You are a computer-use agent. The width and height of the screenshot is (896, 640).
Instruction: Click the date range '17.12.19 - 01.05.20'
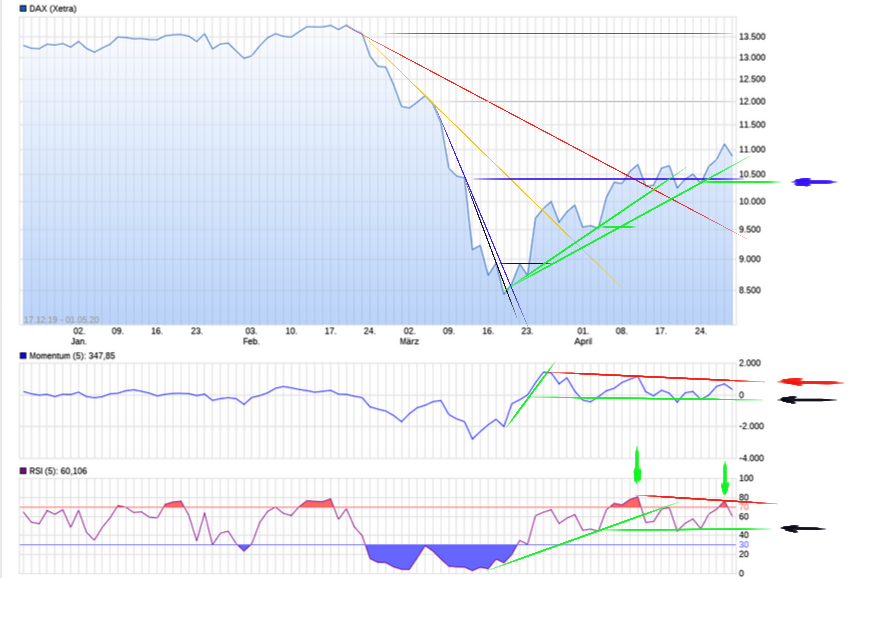click(61, 319)
